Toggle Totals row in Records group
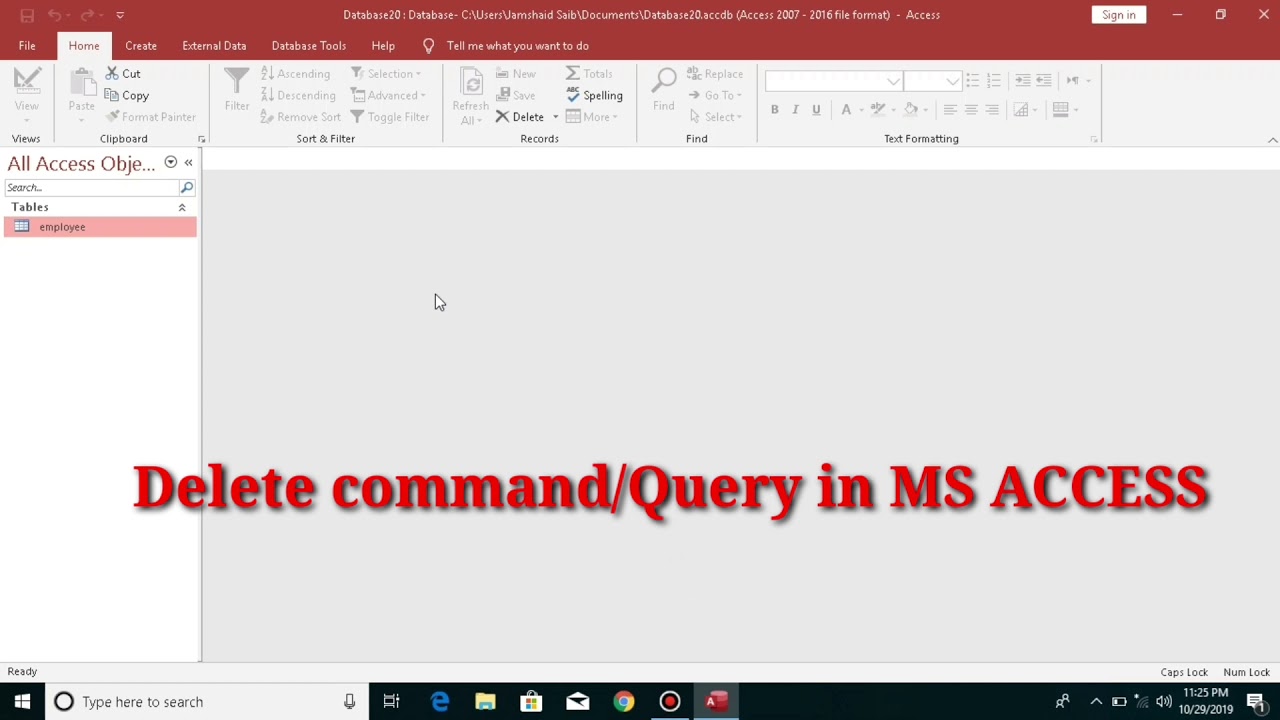Image resolution: width=1280 pixels, height=720 pixels. point(589,74)
